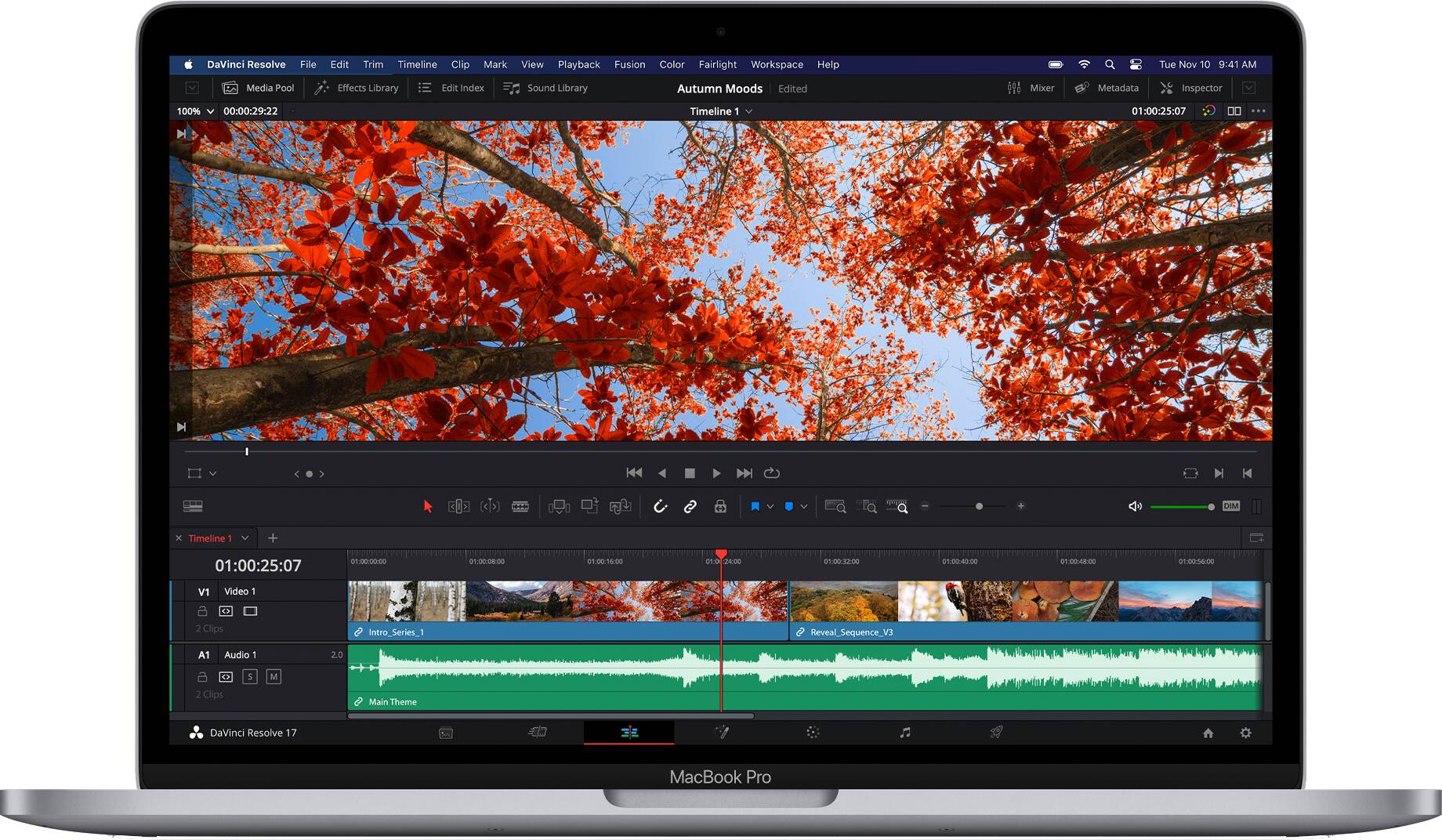This screenshot has height=840, width=1442.
Task: Open the Sound Library panel
Action: 546,88
